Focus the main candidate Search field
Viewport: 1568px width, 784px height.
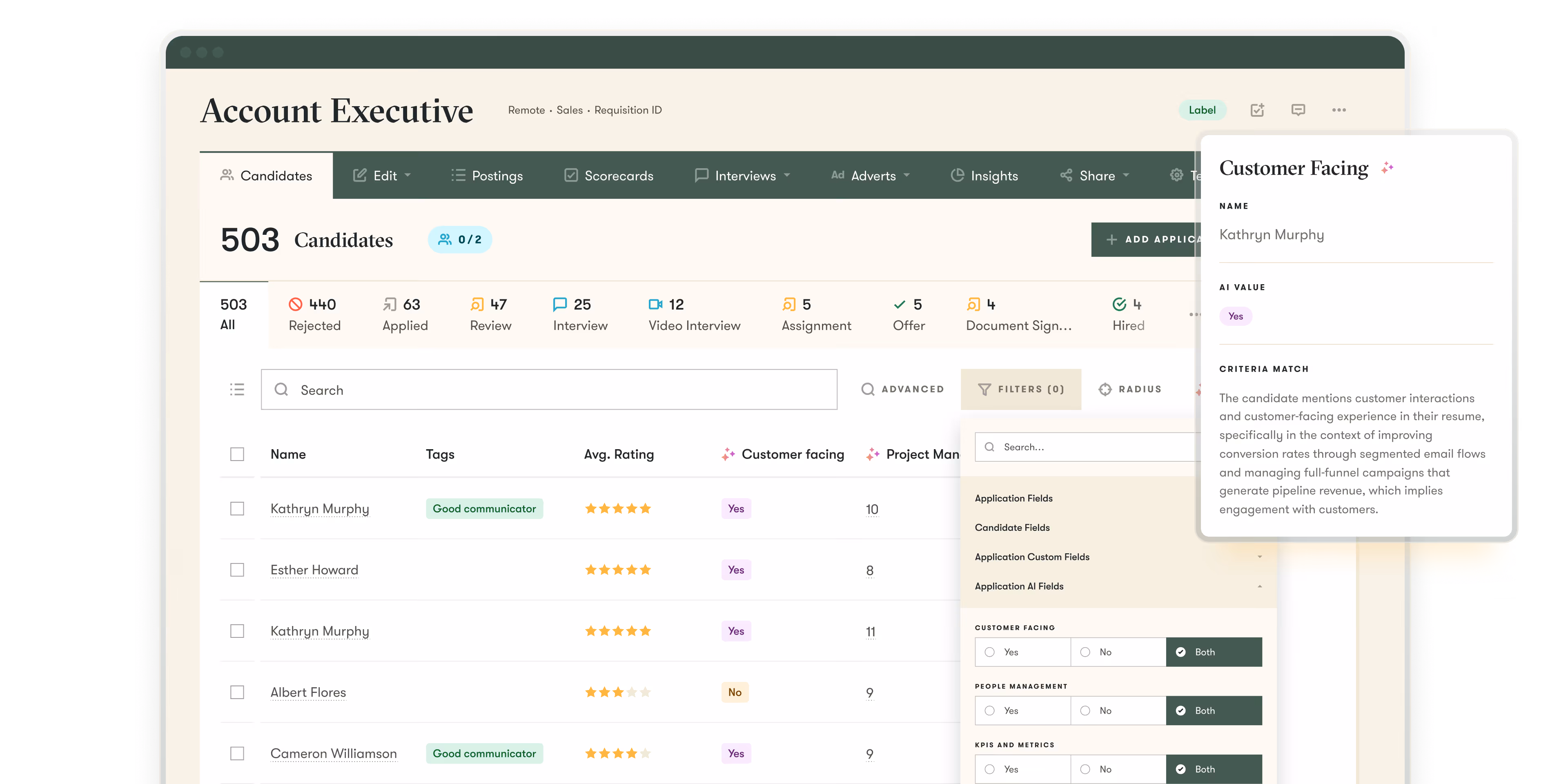(x=549, y=390)
